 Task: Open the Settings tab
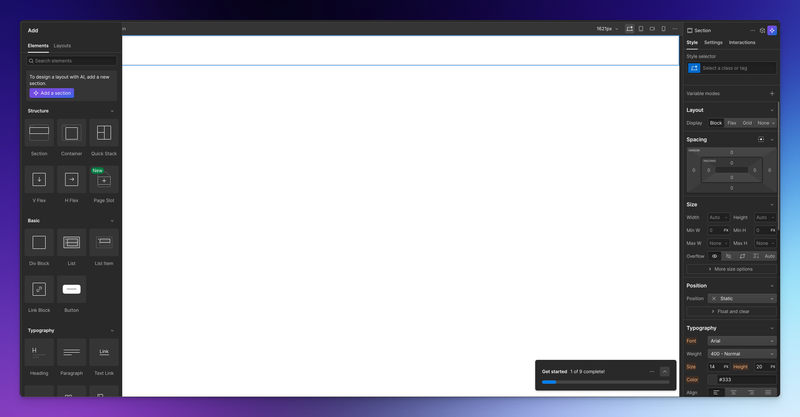click(x=713, y=42)
